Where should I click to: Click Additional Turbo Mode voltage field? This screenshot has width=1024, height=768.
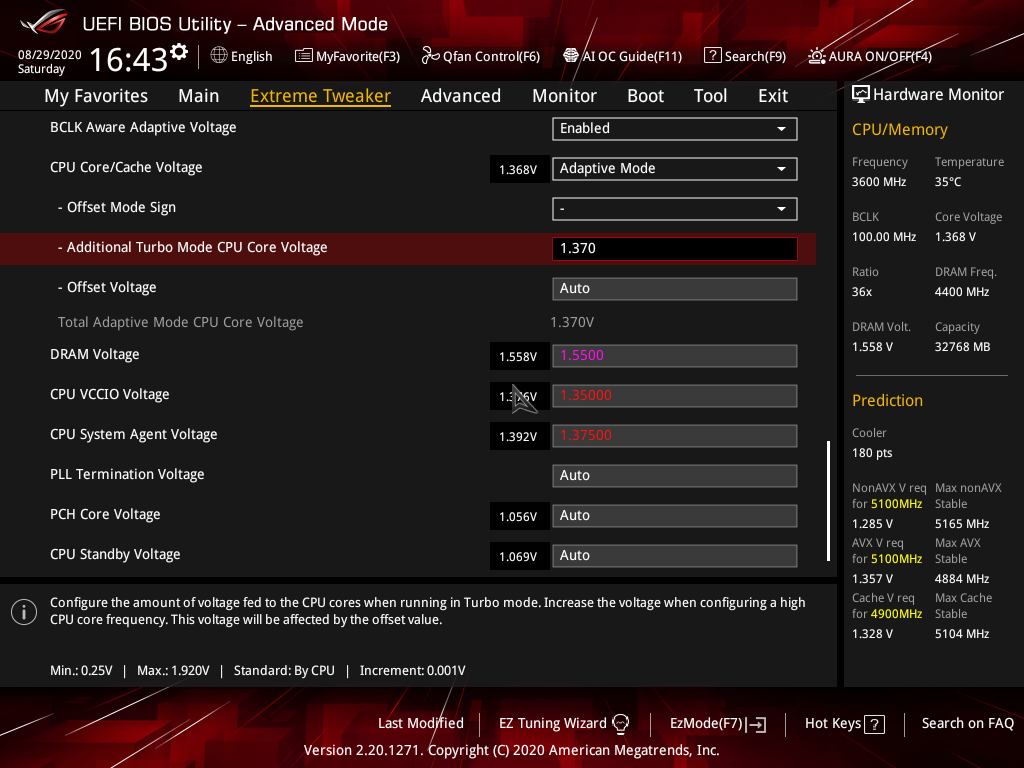(x=675, y=249)
